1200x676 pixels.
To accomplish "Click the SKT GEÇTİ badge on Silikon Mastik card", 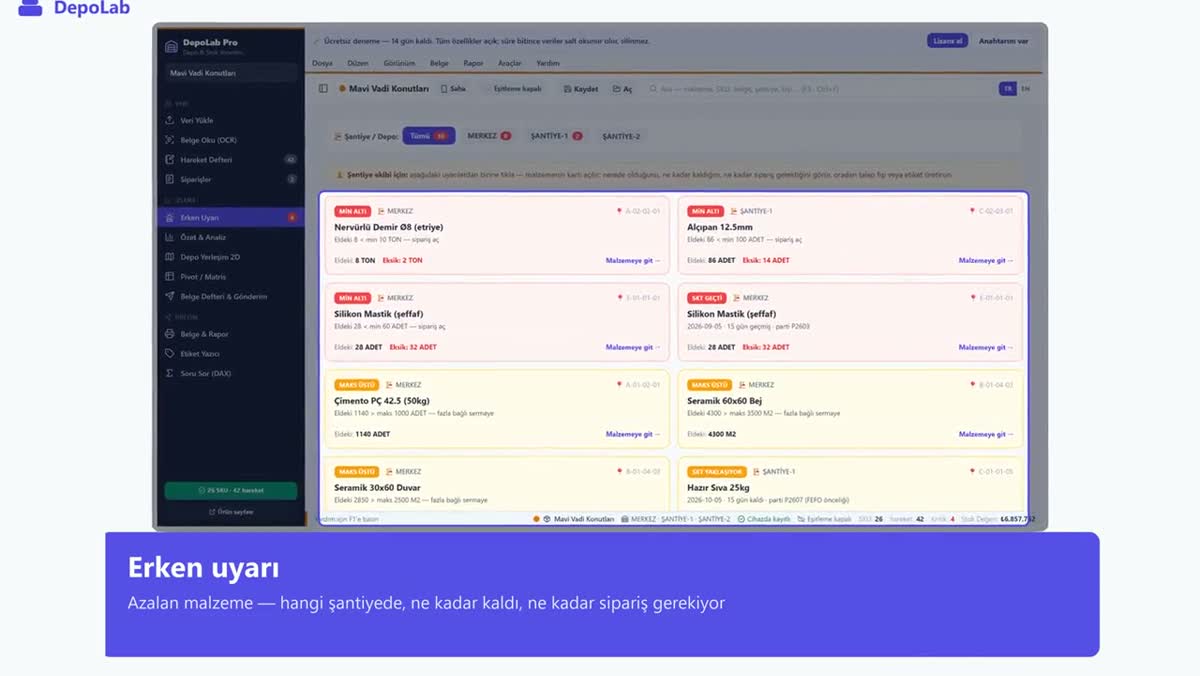I will (708, 298).
